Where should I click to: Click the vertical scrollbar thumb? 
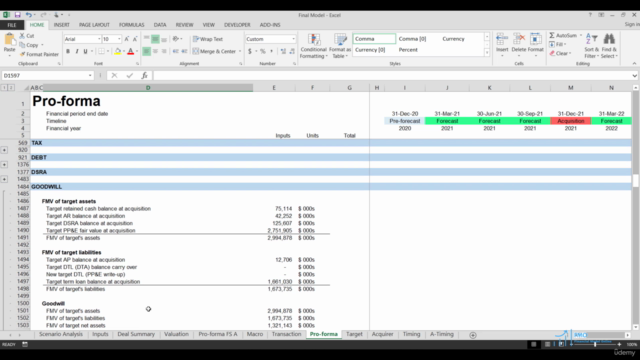click(636, 180)
